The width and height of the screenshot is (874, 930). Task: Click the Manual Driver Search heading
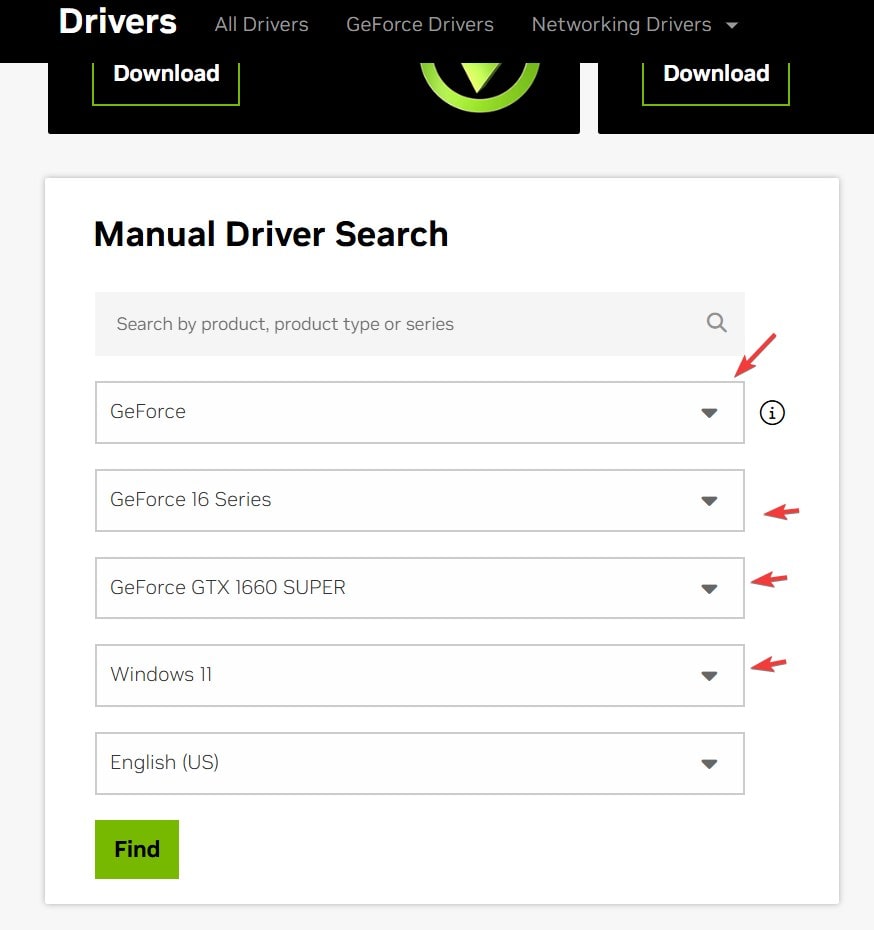tap(271, 234)
